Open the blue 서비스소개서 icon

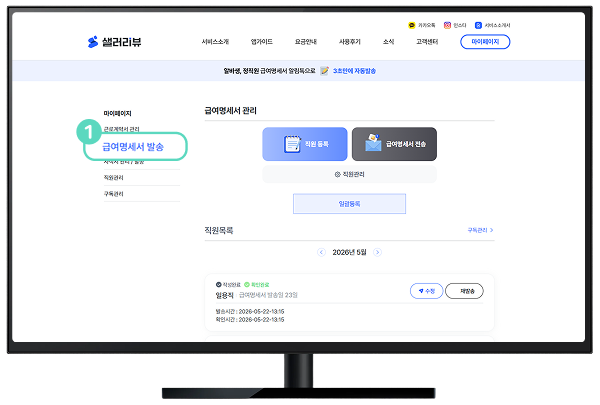click(x=478, y=25)
